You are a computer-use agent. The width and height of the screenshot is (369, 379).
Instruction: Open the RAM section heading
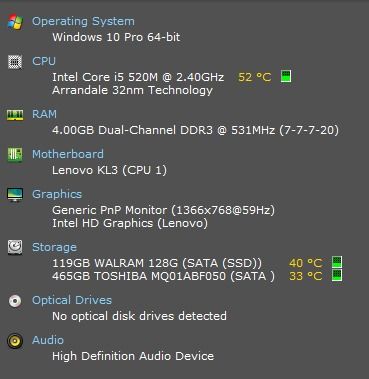click(44, 114)
